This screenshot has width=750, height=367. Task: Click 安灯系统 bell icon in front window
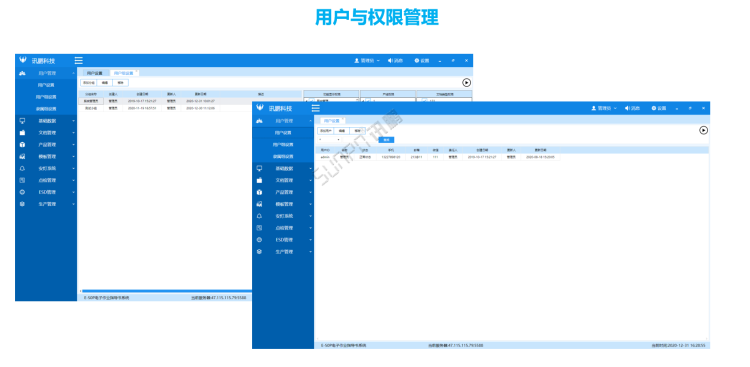(260, 216)
